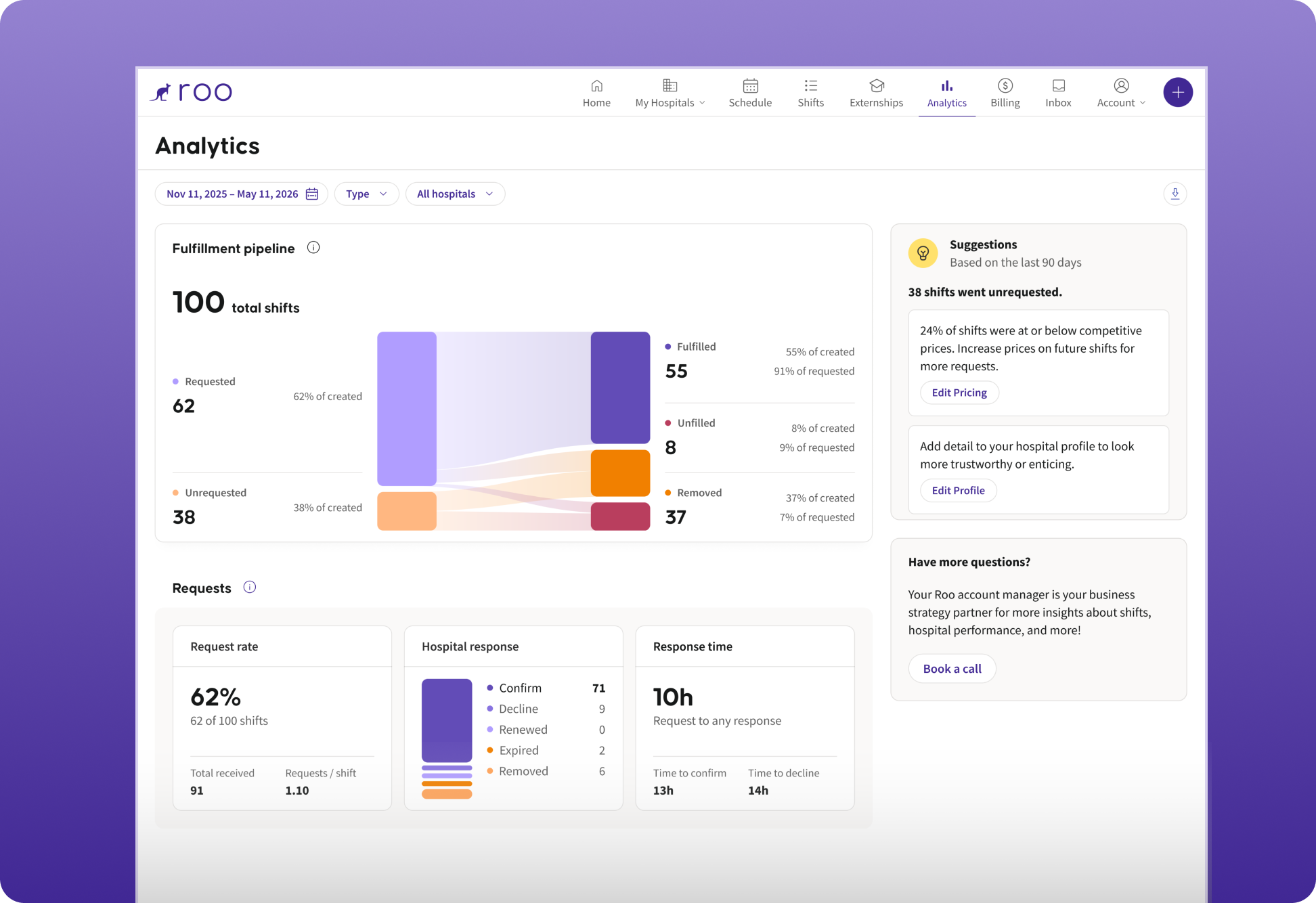The height and width of the screenshot is (903, 1316).
Task: Expand the My Hospitals chevron
Action: [x=702, y=103]
